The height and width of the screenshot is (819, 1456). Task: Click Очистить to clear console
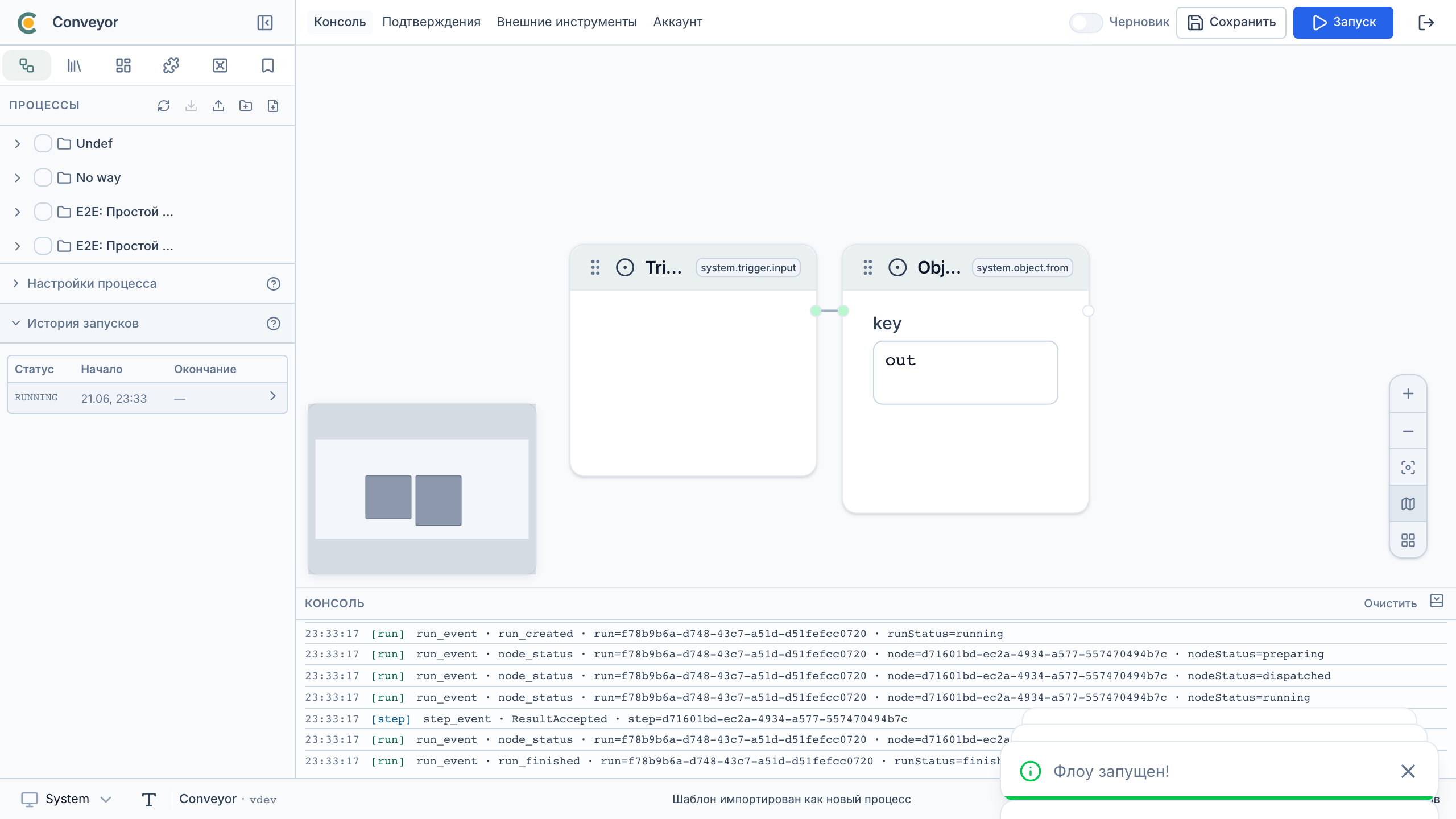(x=1390, y=603)
